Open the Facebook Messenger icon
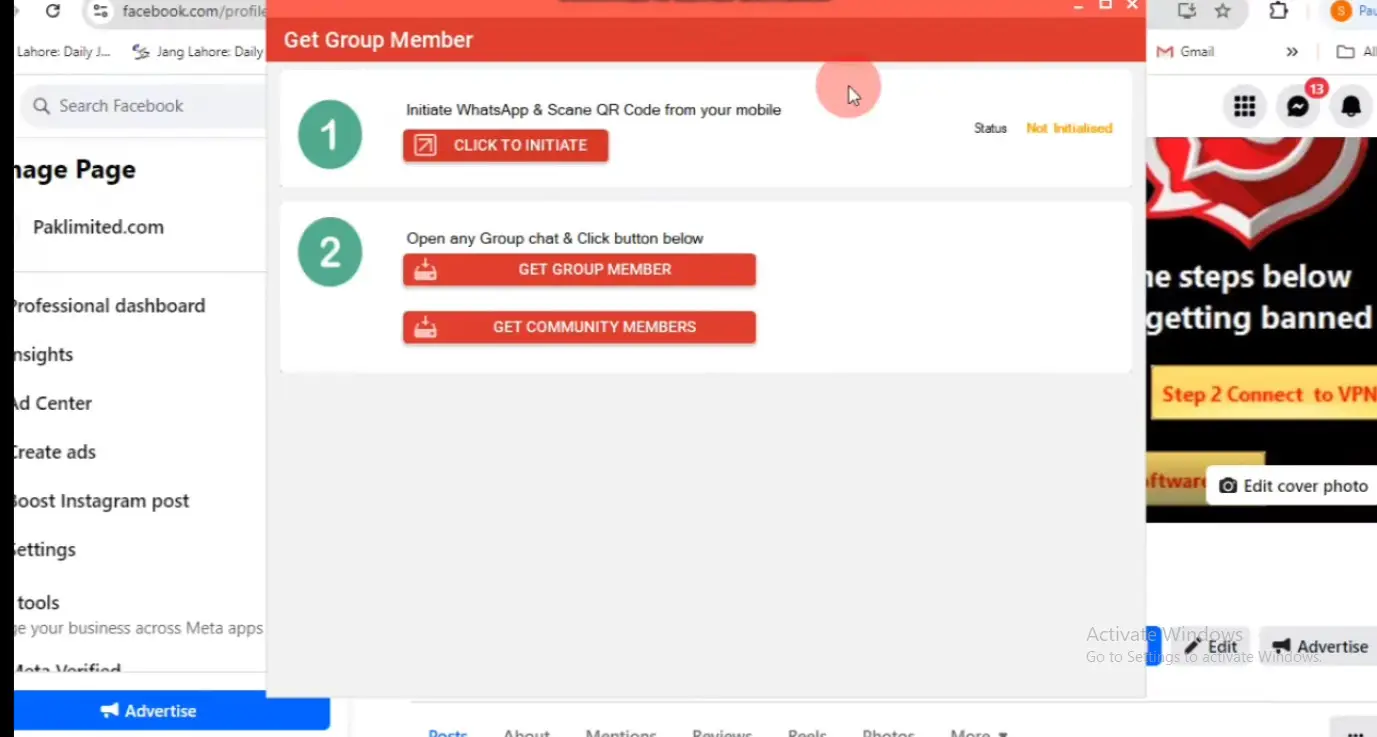1377x737 pixels. click(x=1298, y=106)
